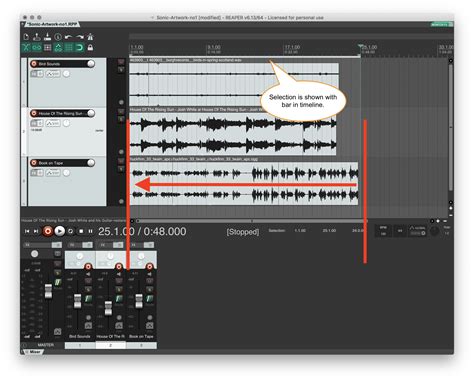Open time signature field in transport

(x=400, y=231)
